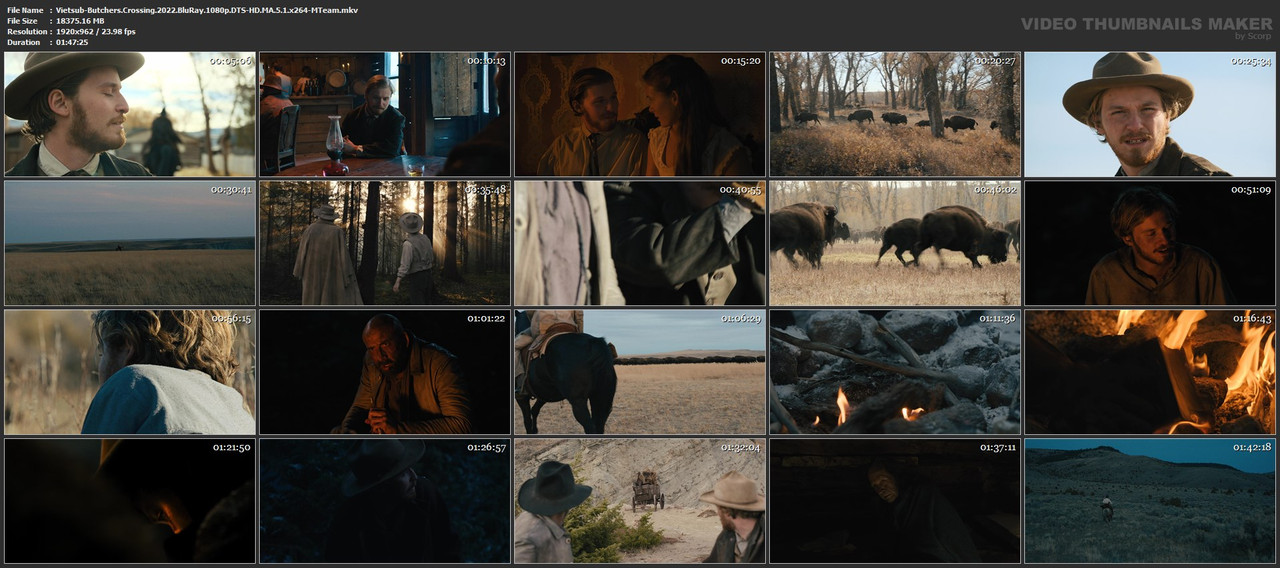Open the forest thumbnail stamped 00:35:48
The height and width of the screenshot is (568, 1280).
point(385,243)
